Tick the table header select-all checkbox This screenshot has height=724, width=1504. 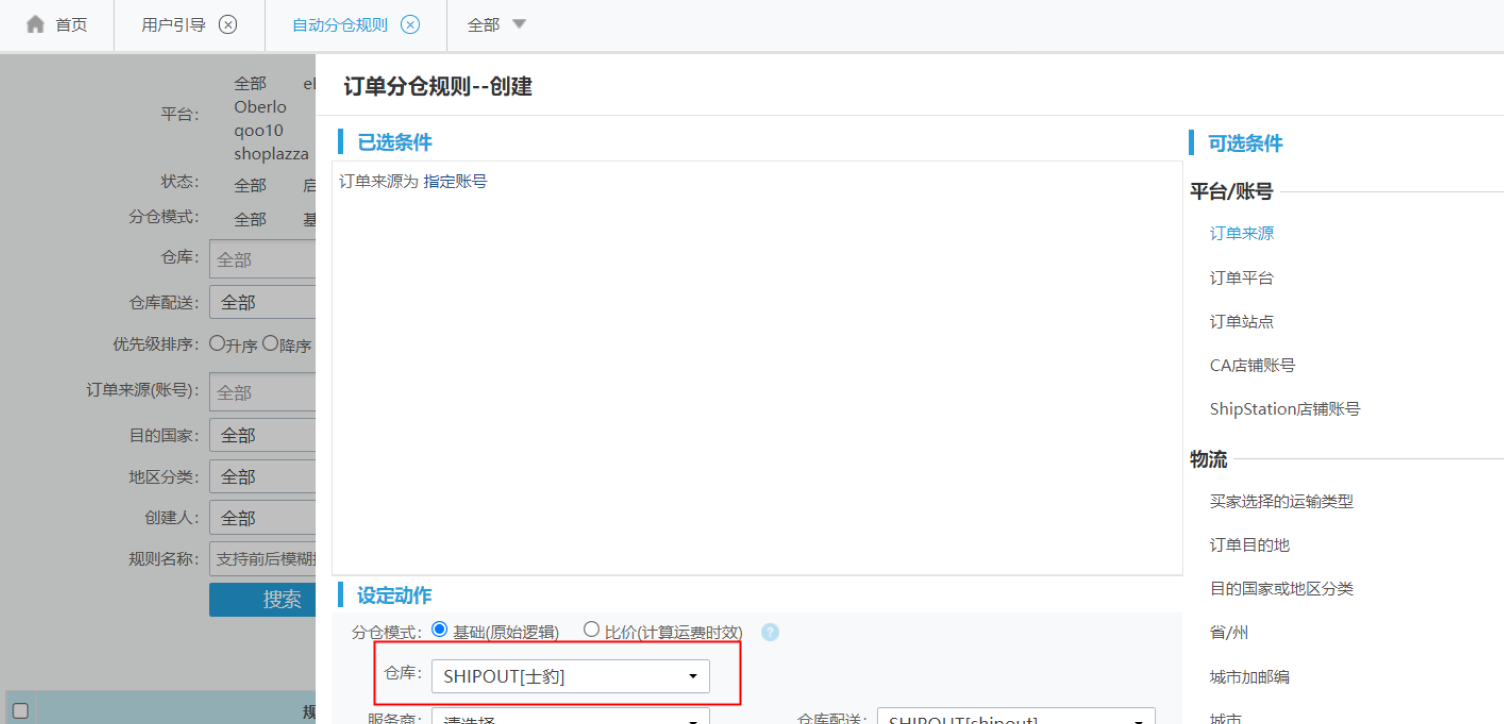click(20, 711)
